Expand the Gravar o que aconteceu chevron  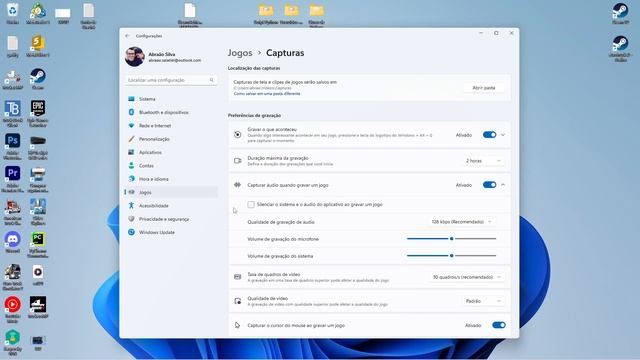tap(503, 135)
